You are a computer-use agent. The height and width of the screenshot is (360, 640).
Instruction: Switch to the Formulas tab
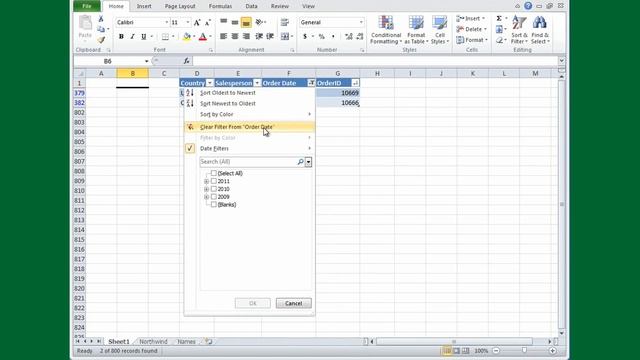pos(220,6)
